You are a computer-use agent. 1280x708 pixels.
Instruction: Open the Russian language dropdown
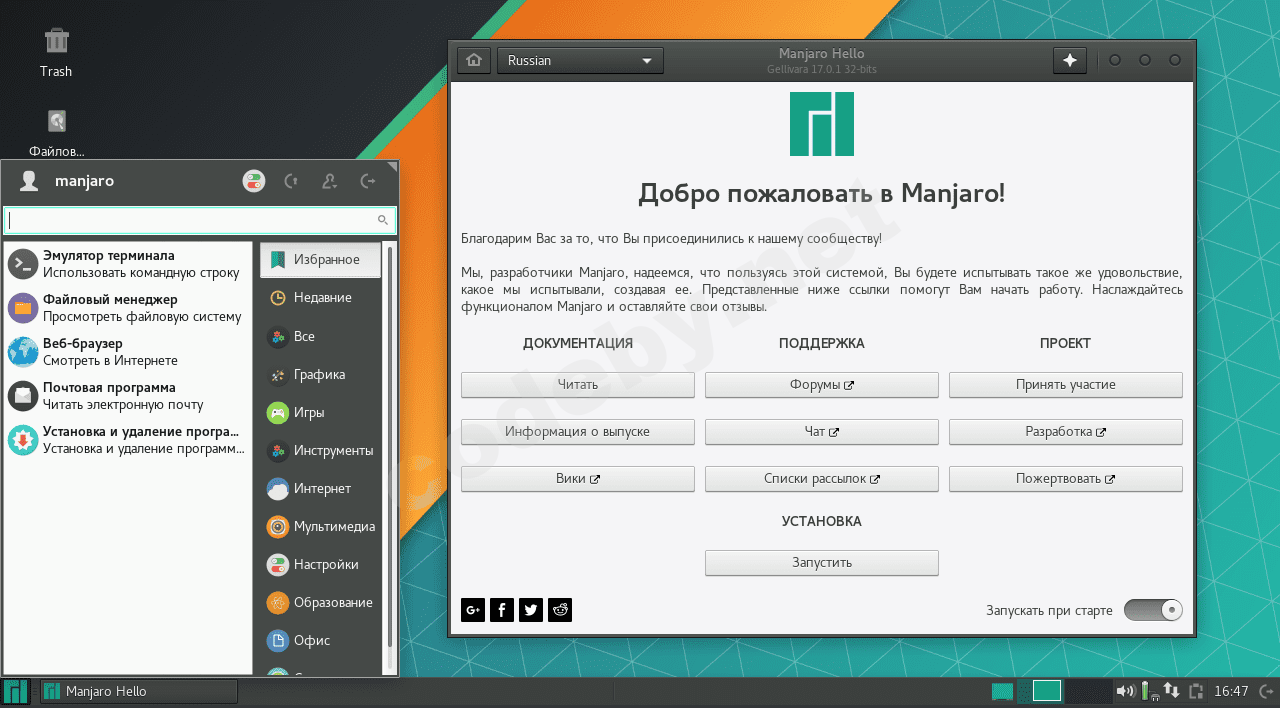pos(580,60)
